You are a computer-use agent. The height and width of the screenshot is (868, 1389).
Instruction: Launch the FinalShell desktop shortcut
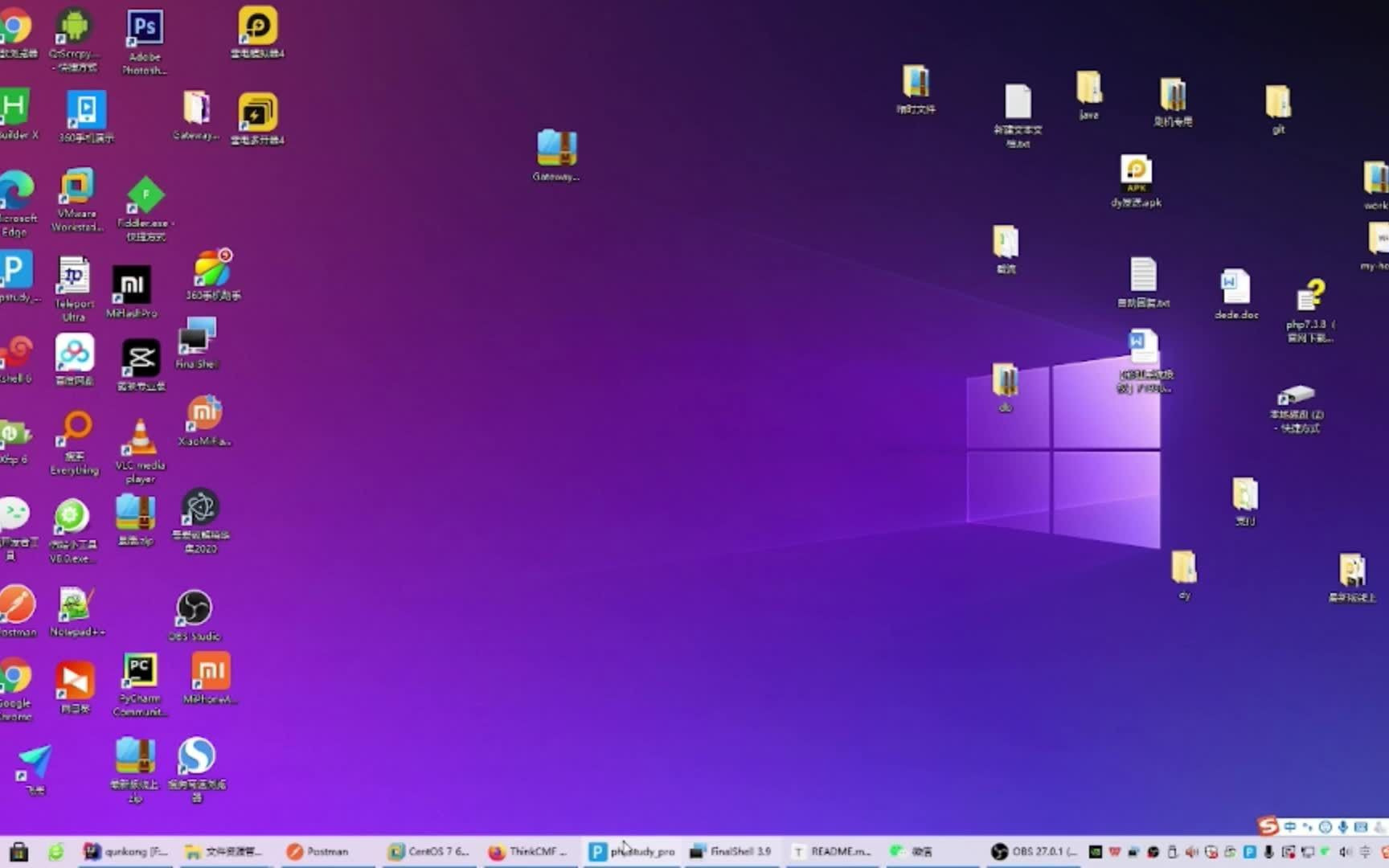[197, 343]
